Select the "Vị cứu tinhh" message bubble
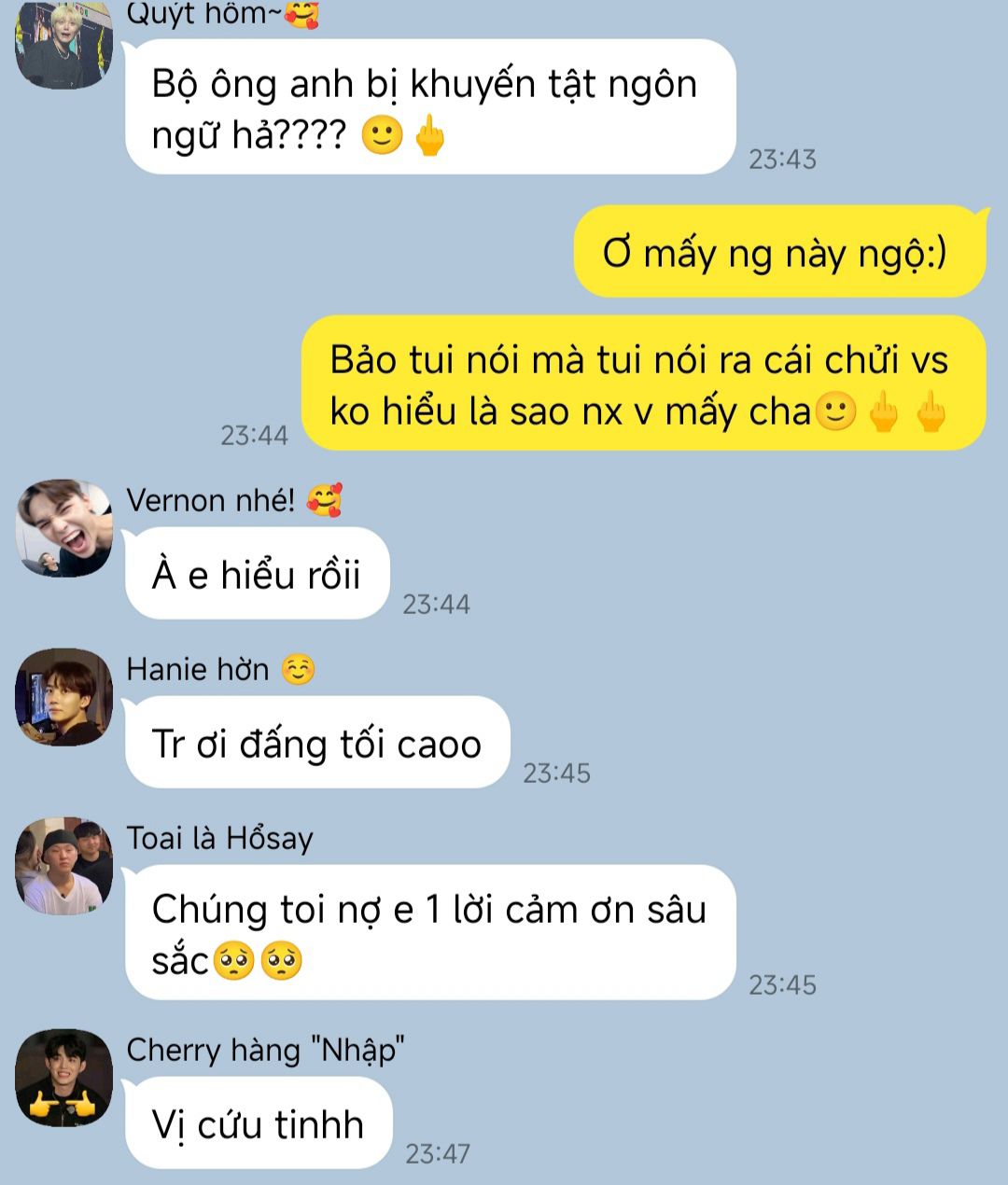 pos(259,1122)
